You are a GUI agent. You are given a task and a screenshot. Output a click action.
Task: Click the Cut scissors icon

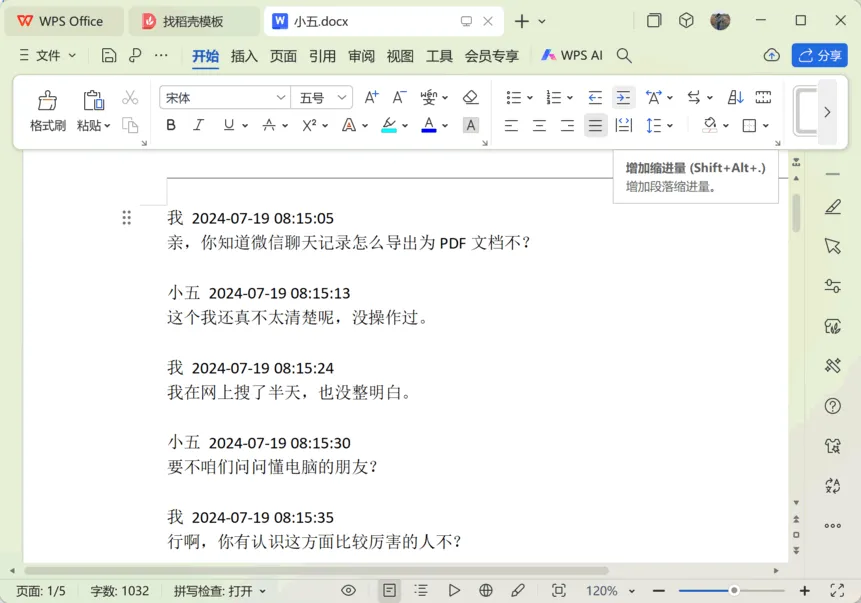click(x=130, y=98)
